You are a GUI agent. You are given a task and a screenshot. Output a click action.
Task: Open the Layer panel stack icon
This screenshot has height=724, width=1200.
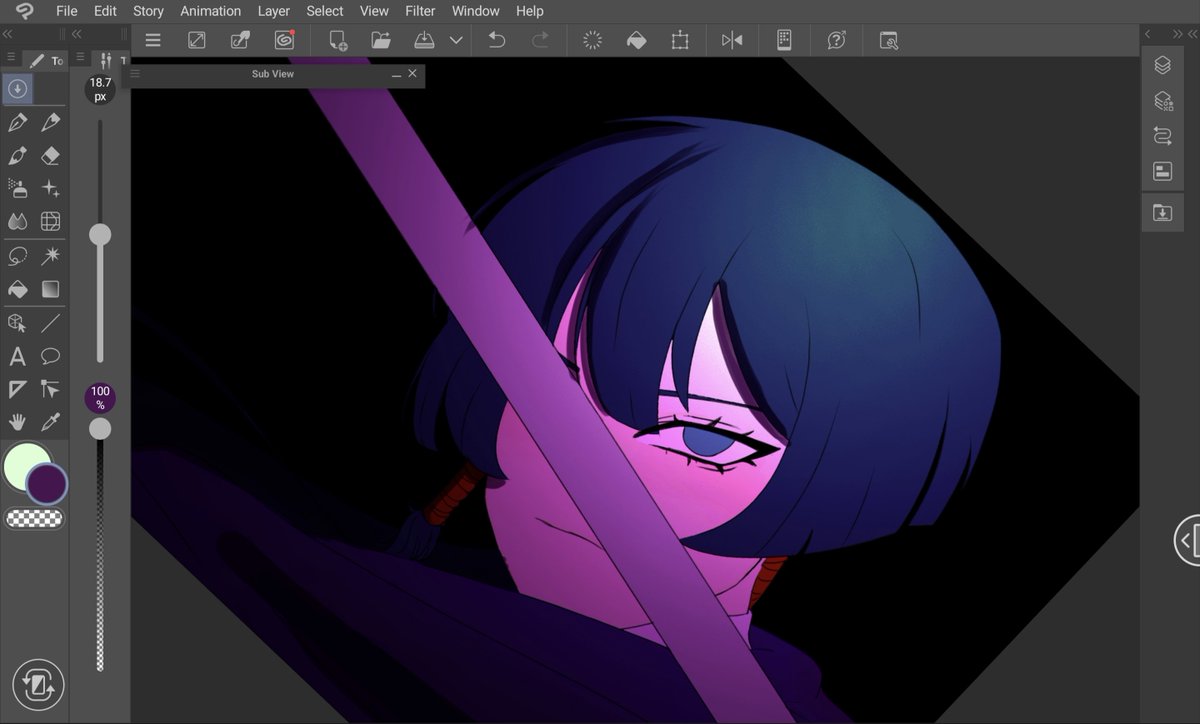[x=1162, y=65]
